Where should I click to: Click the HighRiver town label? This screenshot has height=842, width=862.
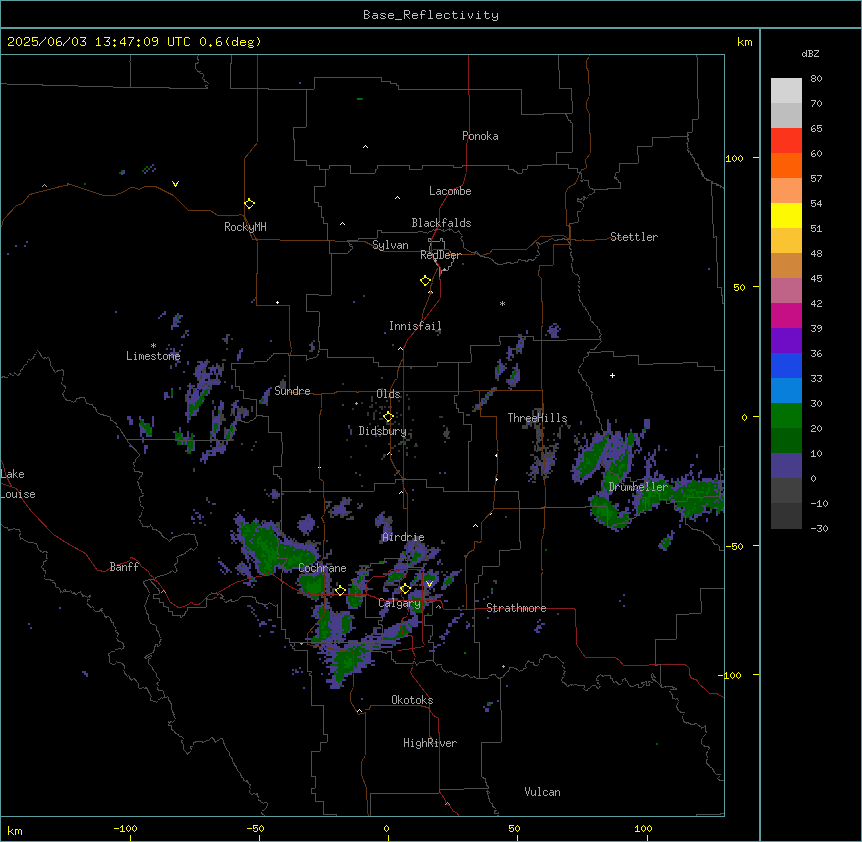click(430, 743)
